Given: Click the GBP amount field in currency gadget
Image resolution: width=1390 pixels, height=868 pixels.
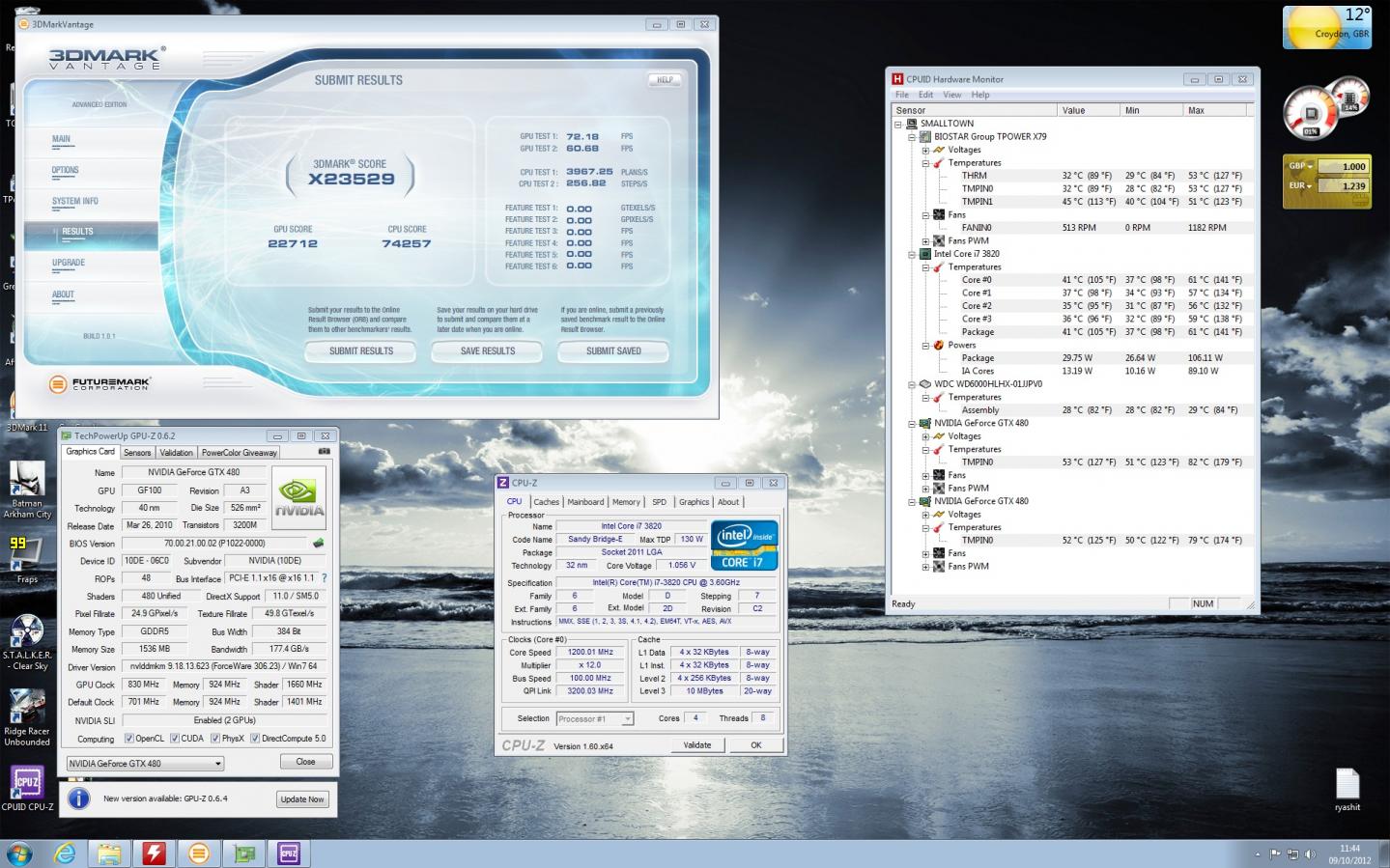Looking at the screenshot, I should [1345, 166].
